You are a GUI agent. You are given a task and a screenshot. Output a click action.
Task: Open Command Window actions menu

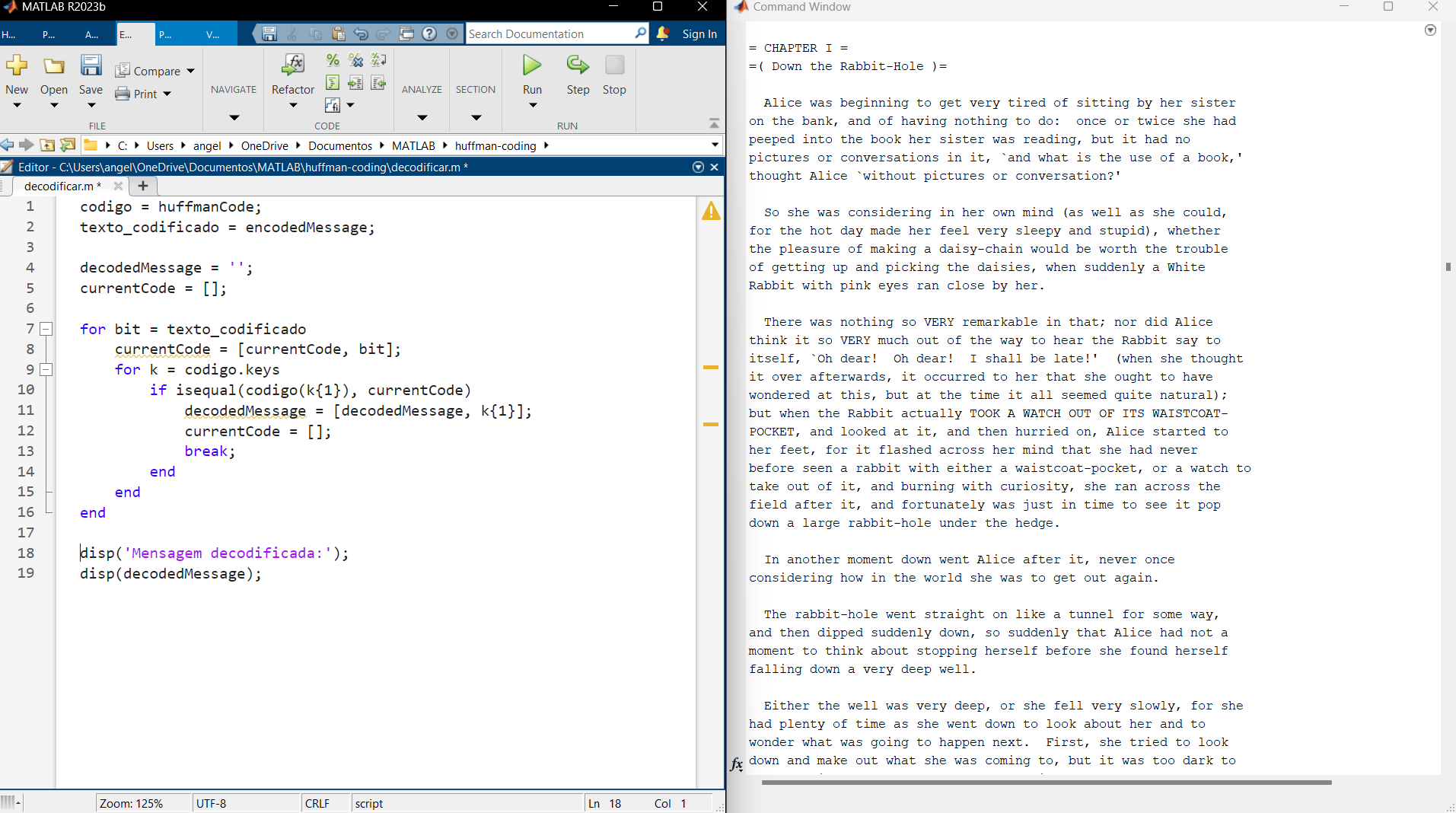pyautogui.click(x=1430, y=30)
